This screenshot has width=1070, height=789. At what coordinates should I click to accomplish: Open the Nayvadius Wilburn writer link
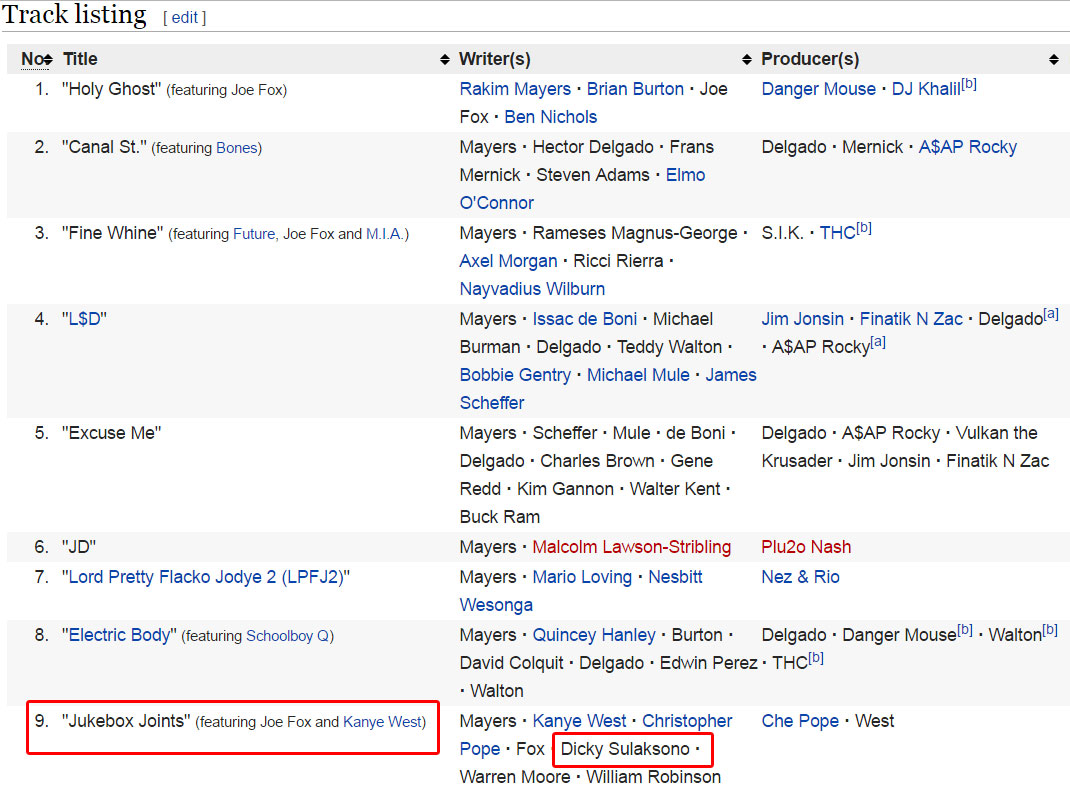coord(532,289)
